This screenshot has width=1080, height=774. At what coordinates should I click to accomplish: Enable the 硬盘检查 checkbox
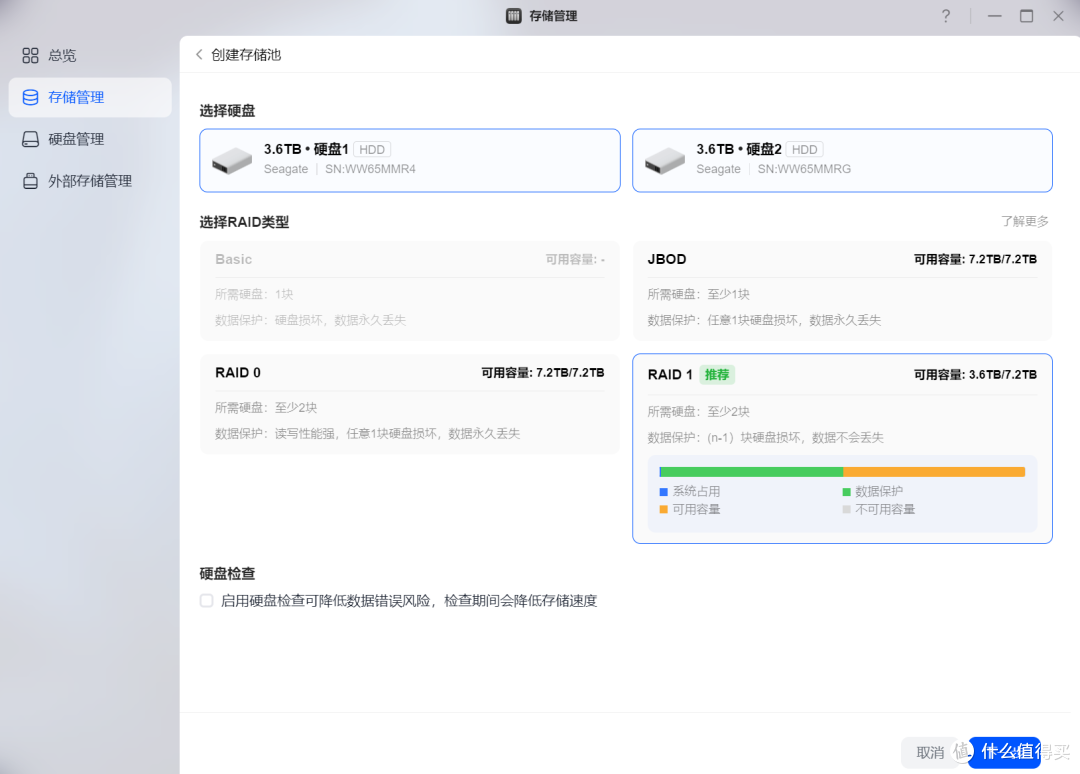[x=207, y=600]
